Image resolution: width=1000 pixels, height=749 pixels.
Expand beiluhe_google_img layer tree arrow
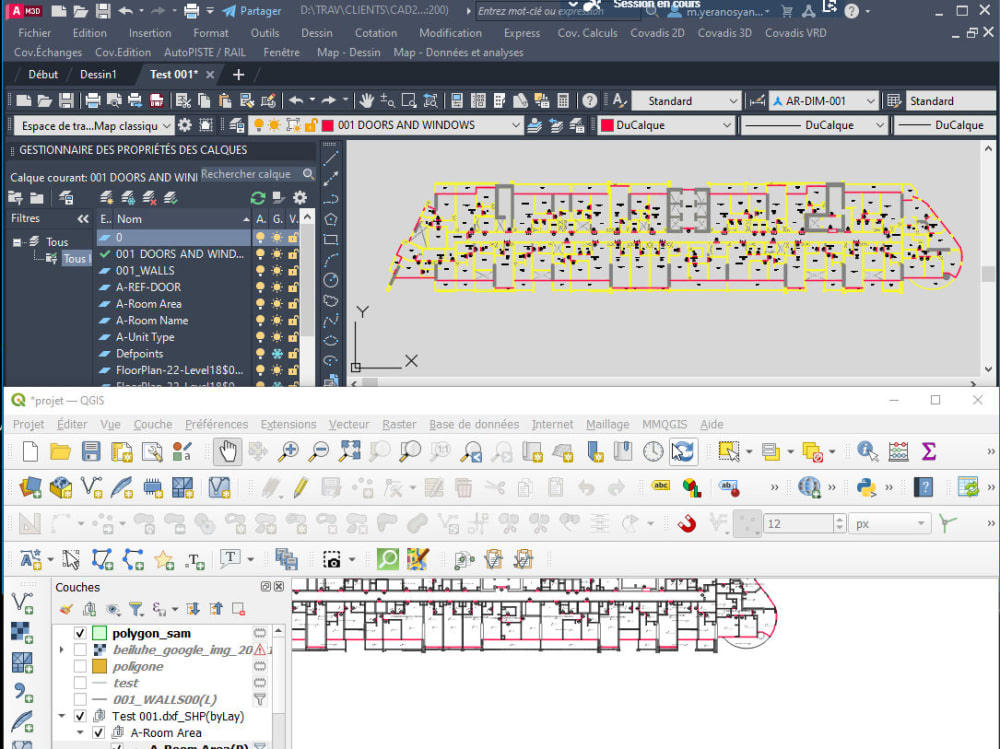point(62,649)
